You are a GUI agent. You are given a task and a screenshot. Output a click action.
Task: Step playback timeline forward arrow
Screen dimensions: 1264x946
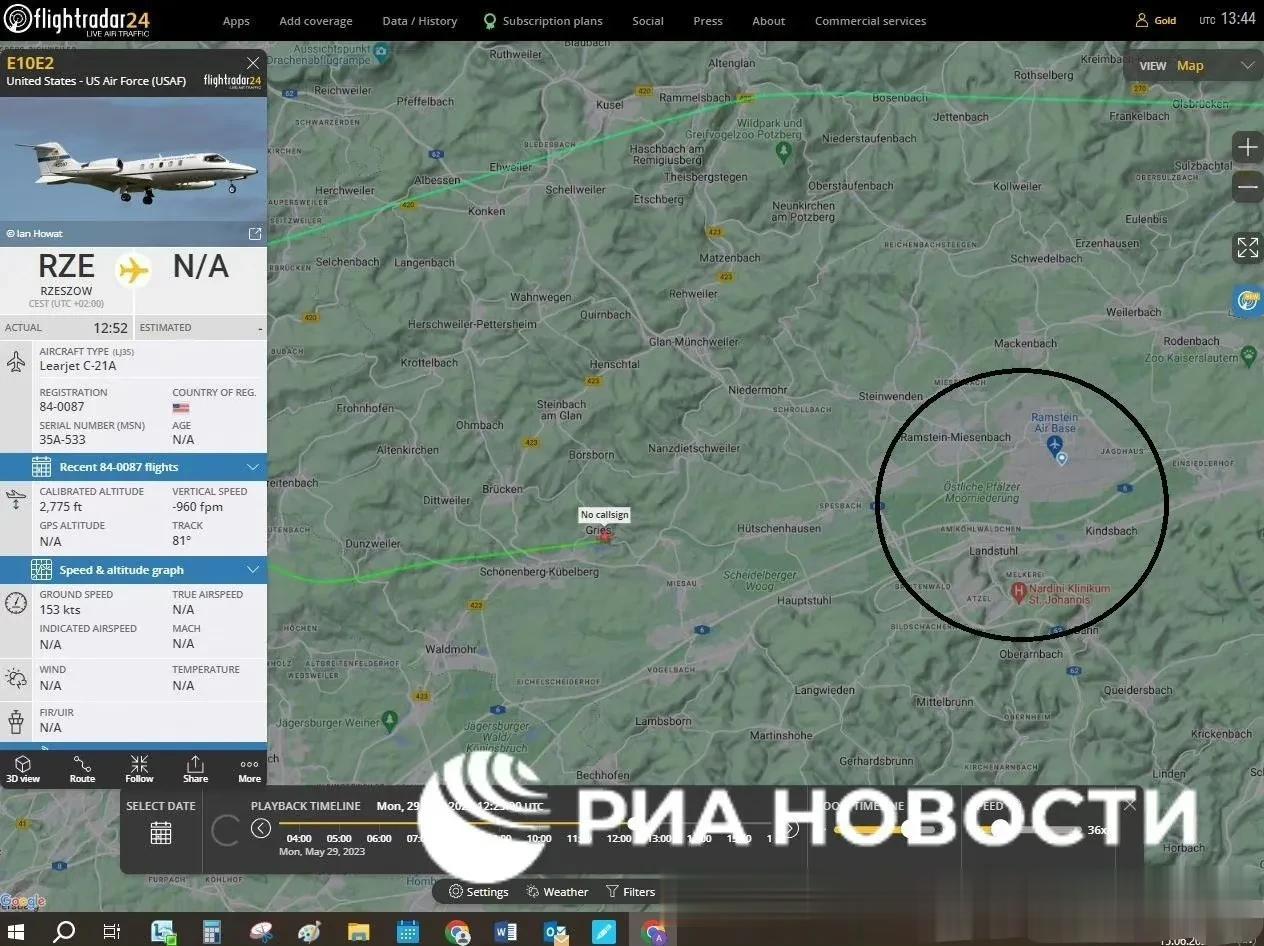pos(790,828)
